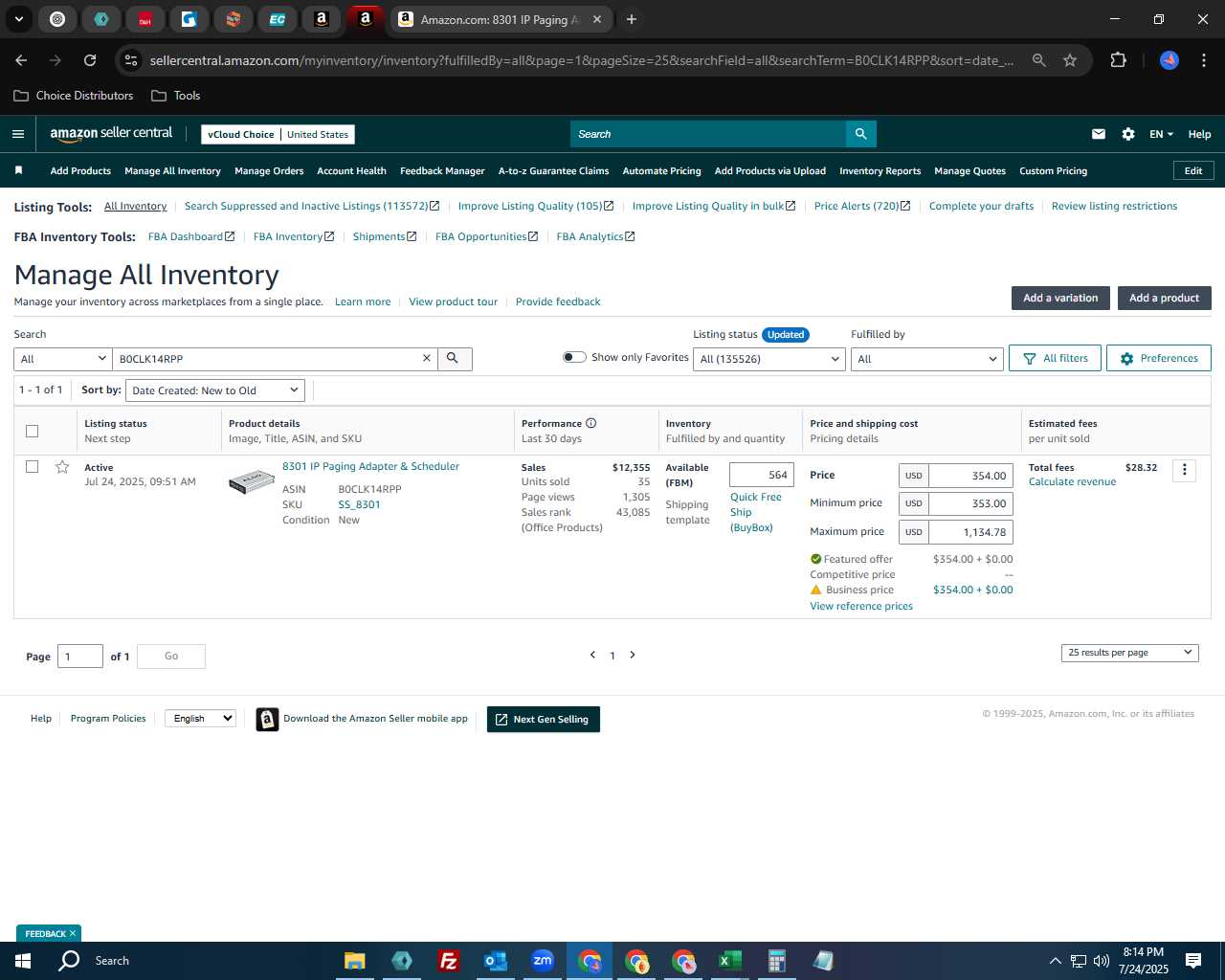Bookmark this page with the star icon
The height and width of the screenshot is (980, 1225).
[1070, 60]
